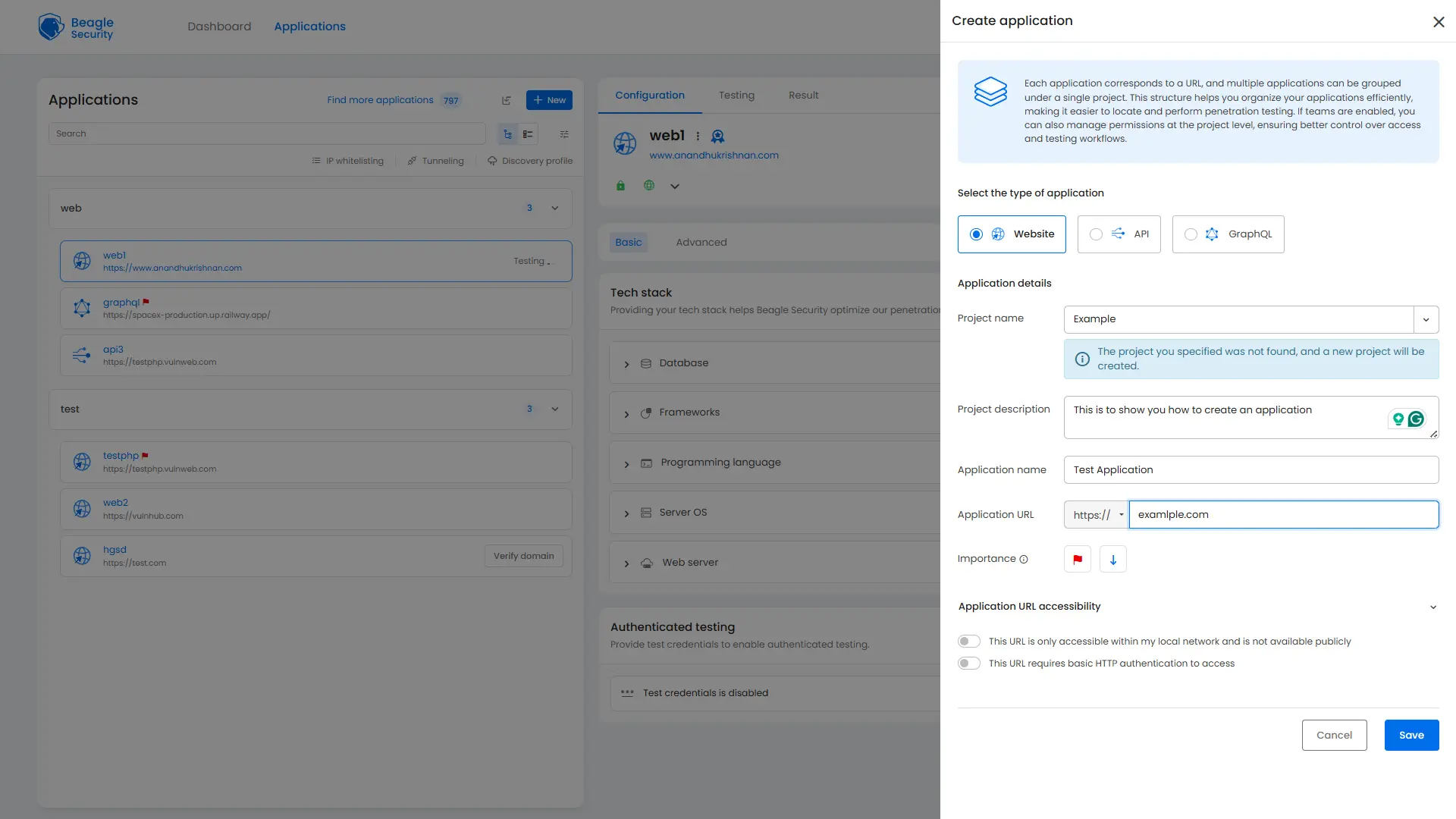Viewport: 1456px width, 819px height.
Task: Click the export icon beside the New button
Action: (x=507, y=99)
